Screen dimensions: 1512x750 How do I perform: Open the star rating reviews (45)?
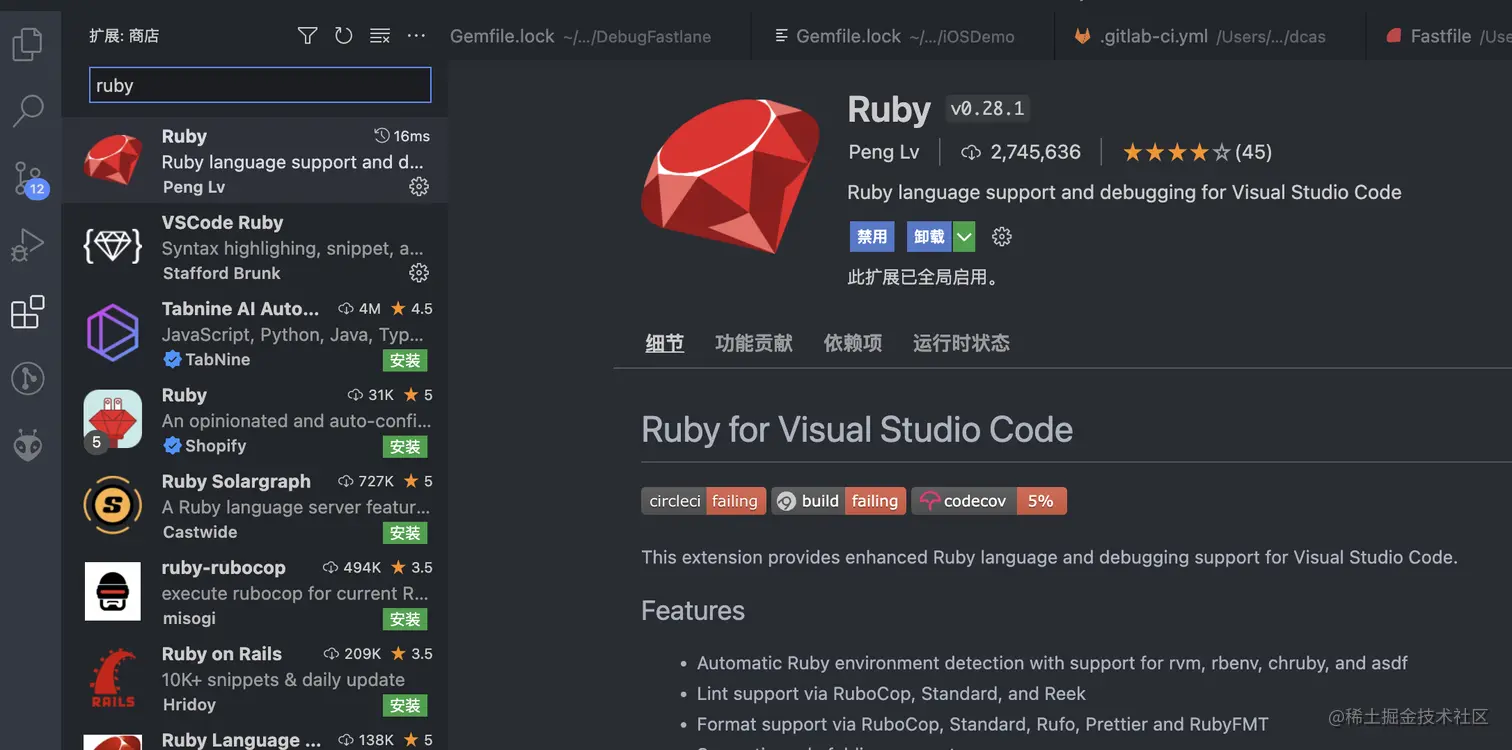coord(1197,152)
